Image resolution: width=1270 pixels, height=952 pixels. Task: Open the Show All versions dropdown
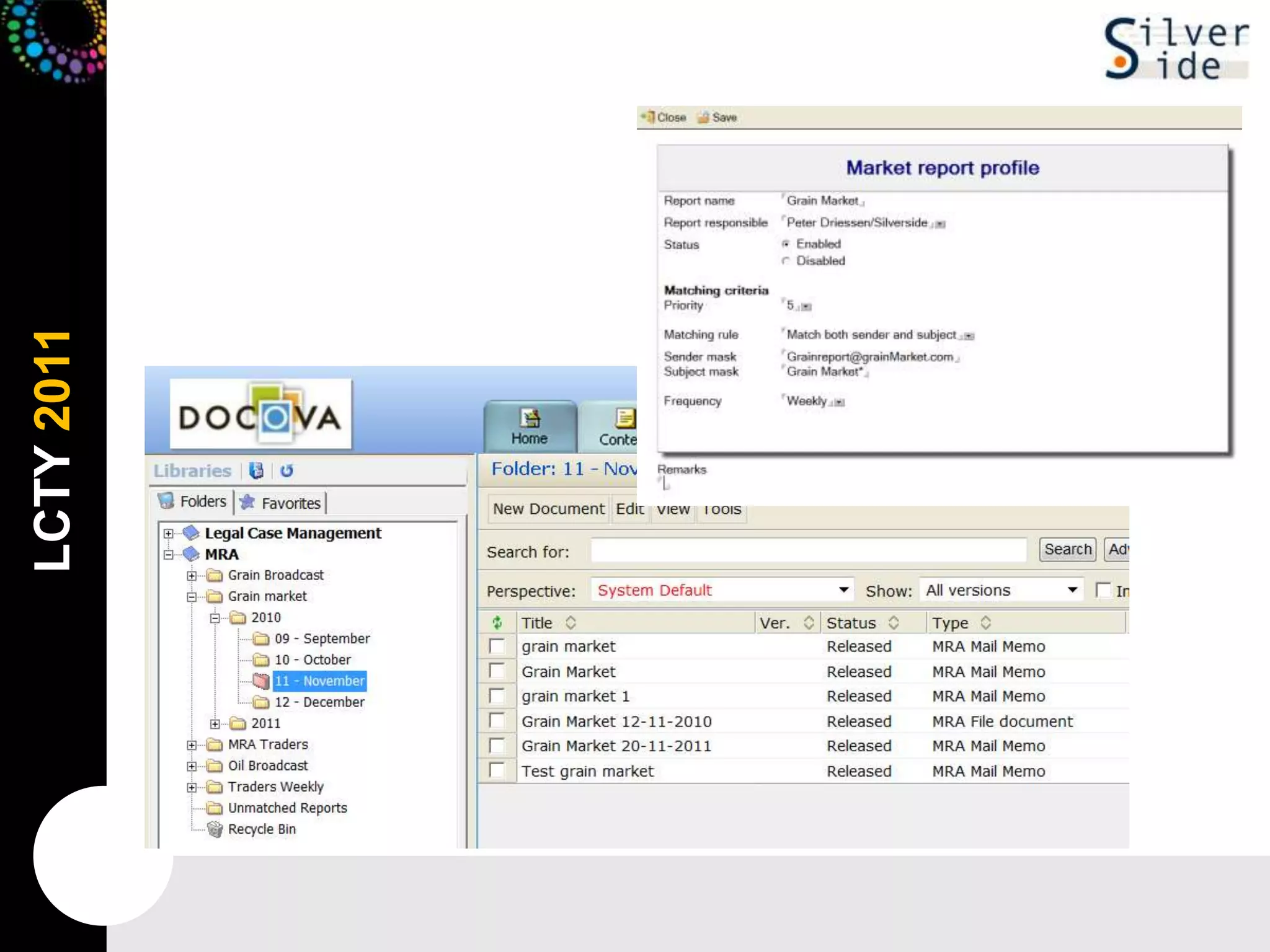[x=1072, y=590]
